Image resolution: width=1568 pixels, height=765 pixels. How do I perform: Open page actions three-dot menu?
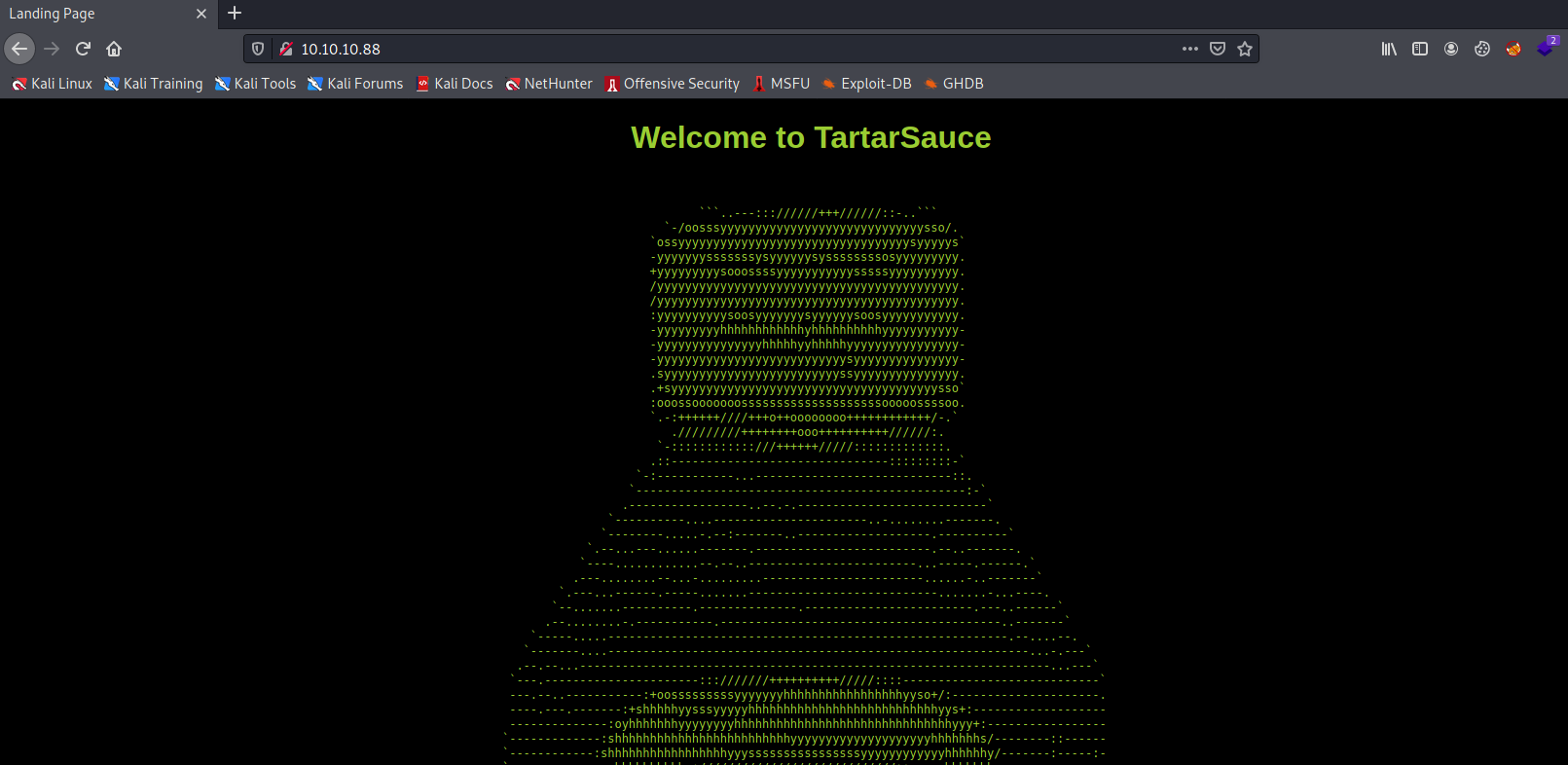click(x=1189, y=49)
